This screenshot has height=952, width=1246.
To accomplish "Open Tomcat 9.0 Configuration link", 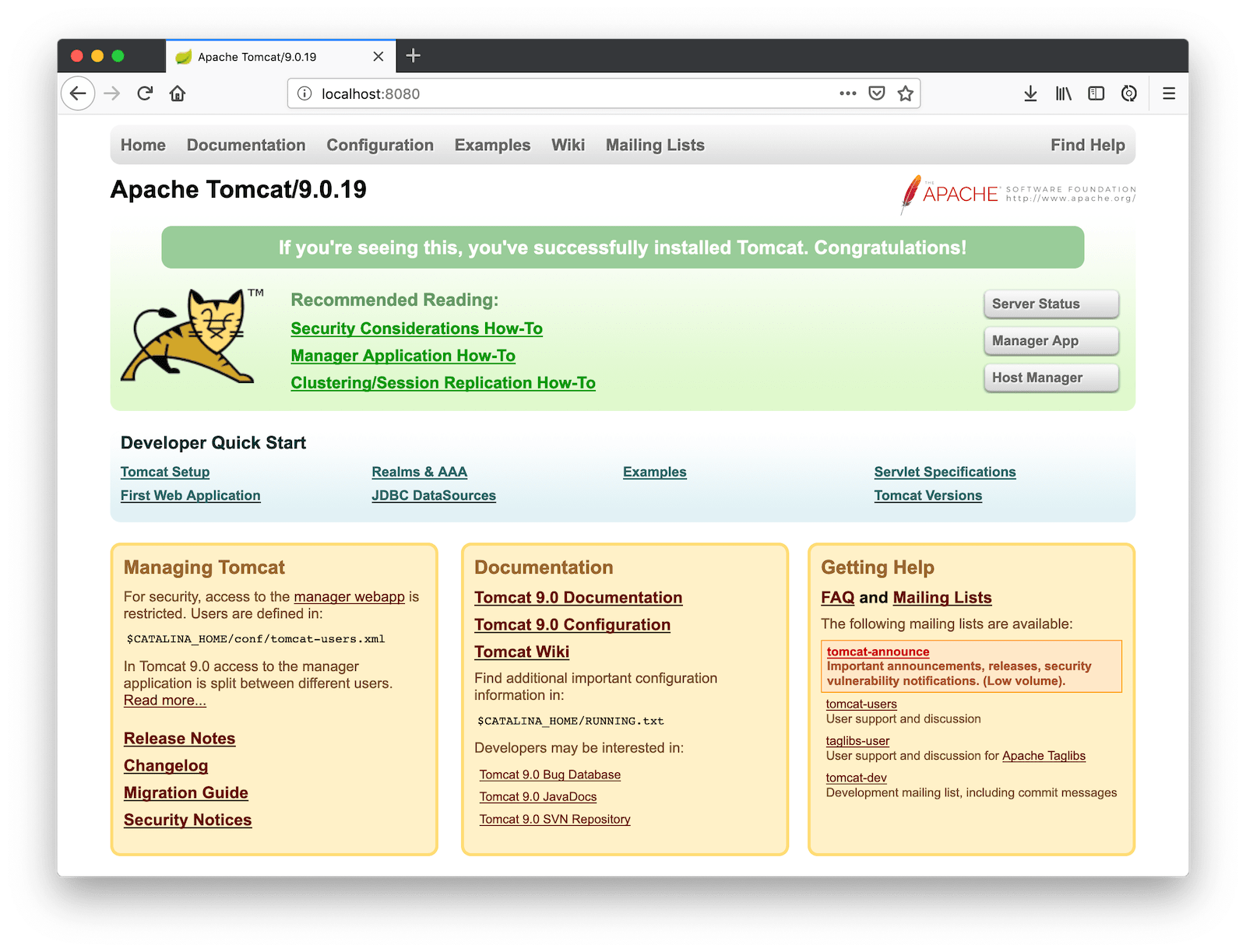I will tap(572, 625).
